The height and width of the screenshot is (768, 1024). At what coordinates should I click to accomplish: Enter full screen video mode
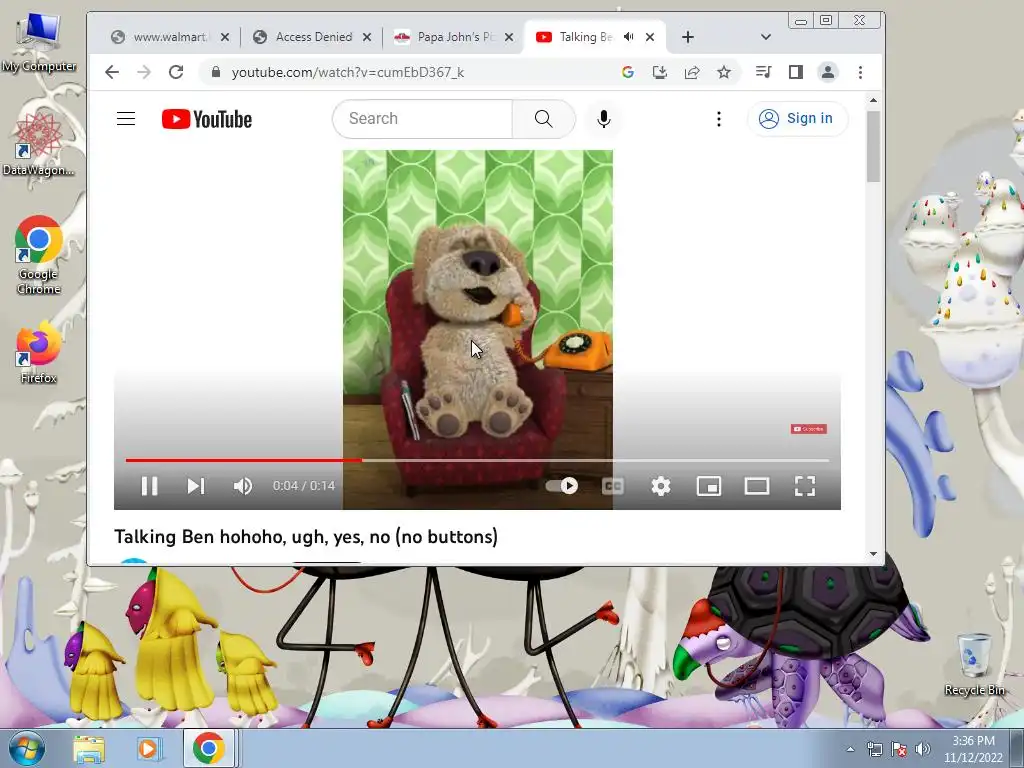[x=805, y=486]
